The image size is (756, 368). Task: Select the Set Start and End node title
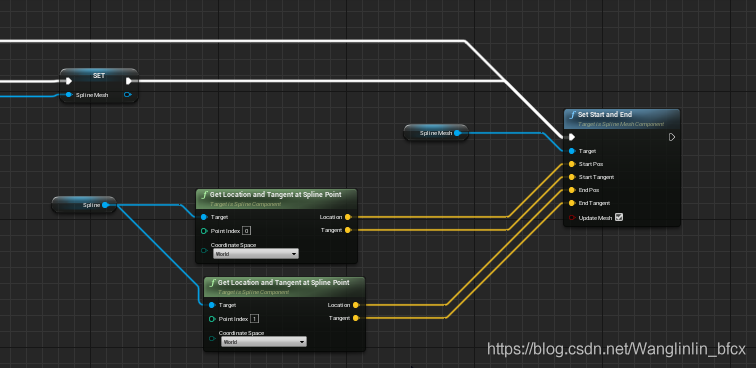605,115
